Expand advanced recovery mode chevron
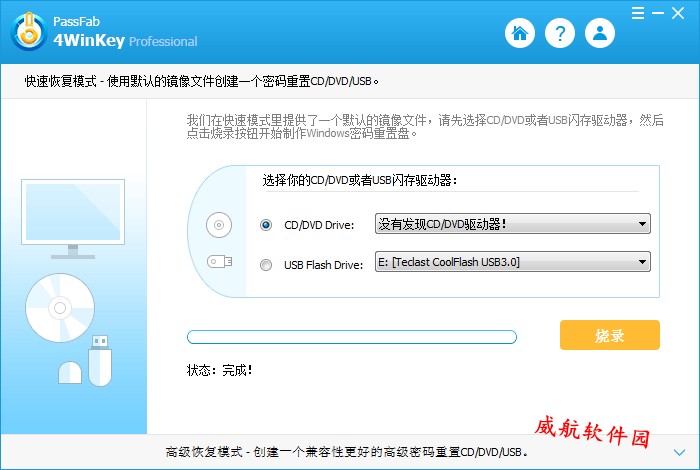The height and width of the screenshot is (470, 700). [679, 452]
